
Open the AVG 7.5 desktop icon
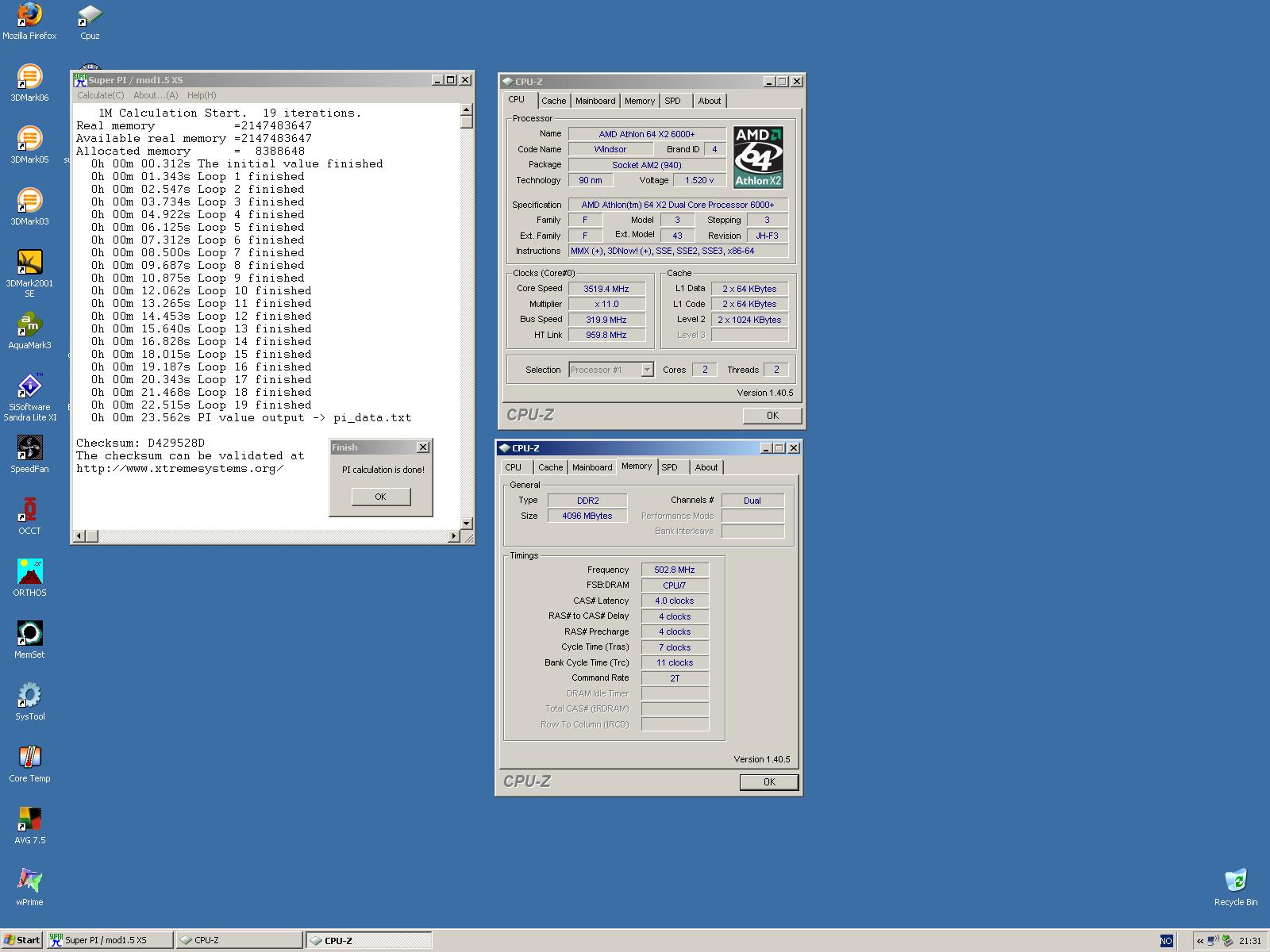click(29, 826)
